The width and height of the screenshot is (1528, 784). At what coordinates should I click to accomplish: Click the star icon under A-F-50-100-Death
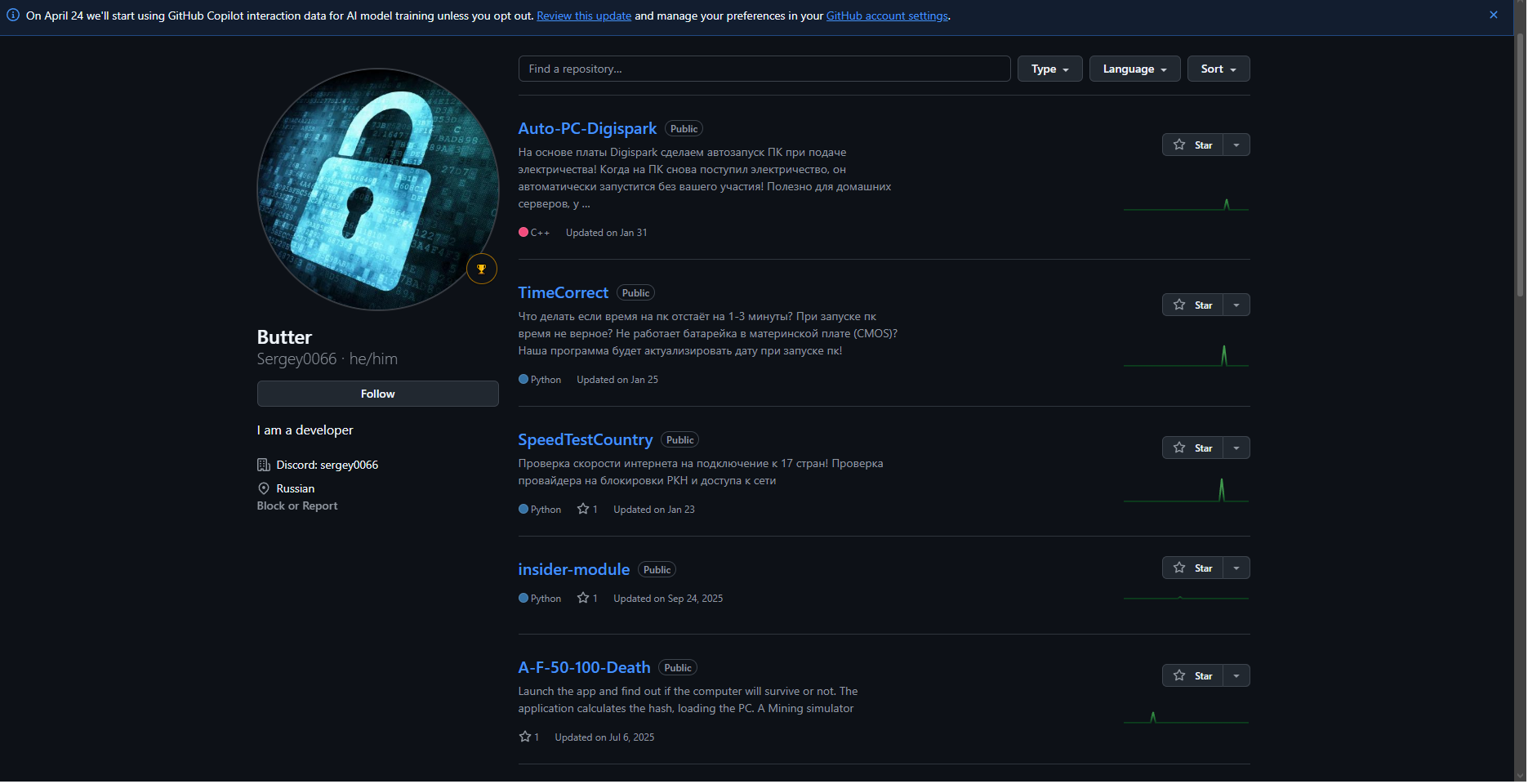(525, 736)
